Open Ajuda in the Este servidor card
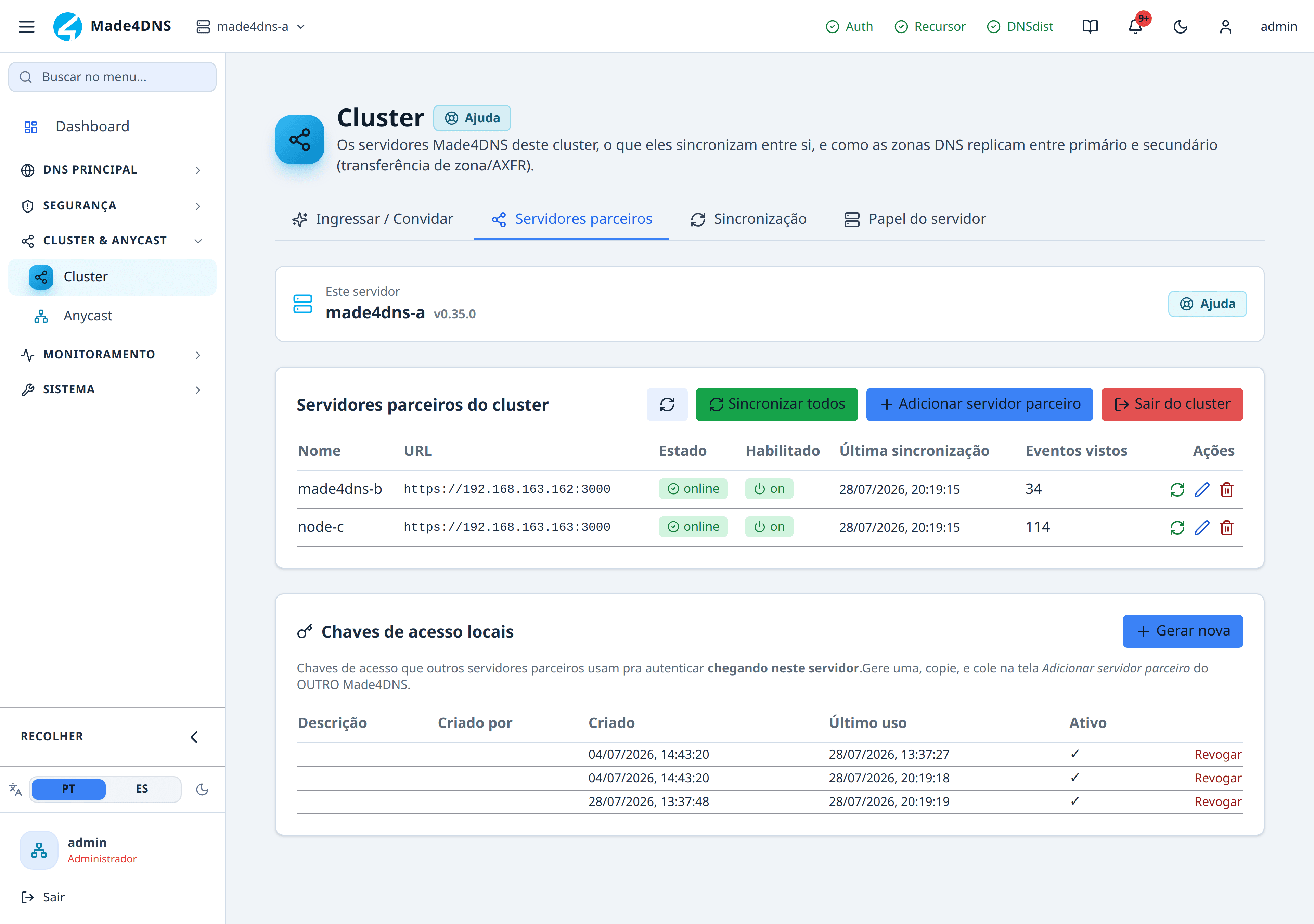 [1208, 304]
